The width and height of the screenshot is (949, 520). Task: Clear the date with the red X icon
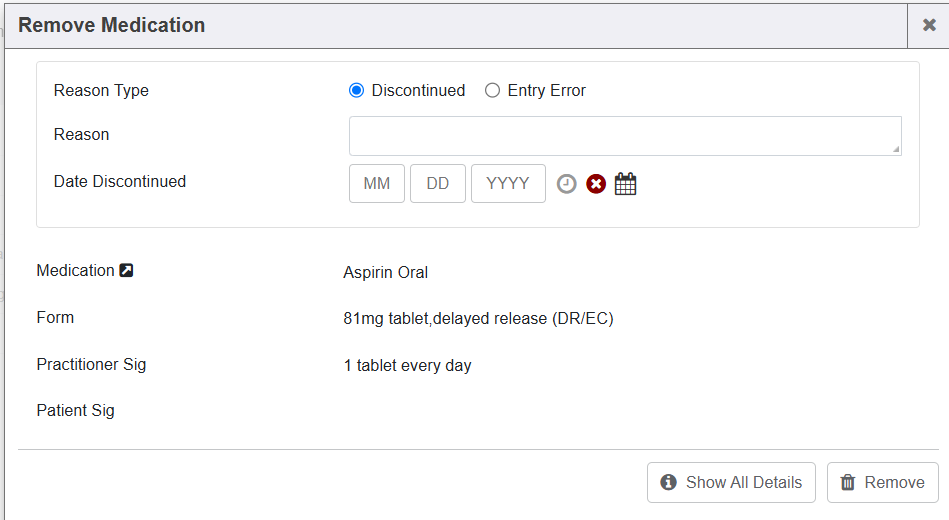pyautogui.click(x=596, y=184)
